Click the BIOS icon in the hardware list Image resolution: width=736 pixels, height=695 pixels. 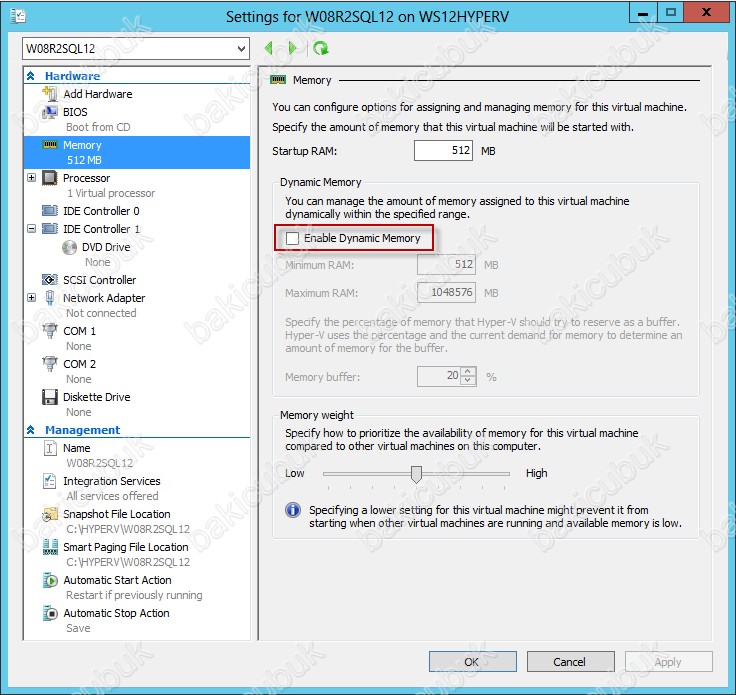pos(50,112)
